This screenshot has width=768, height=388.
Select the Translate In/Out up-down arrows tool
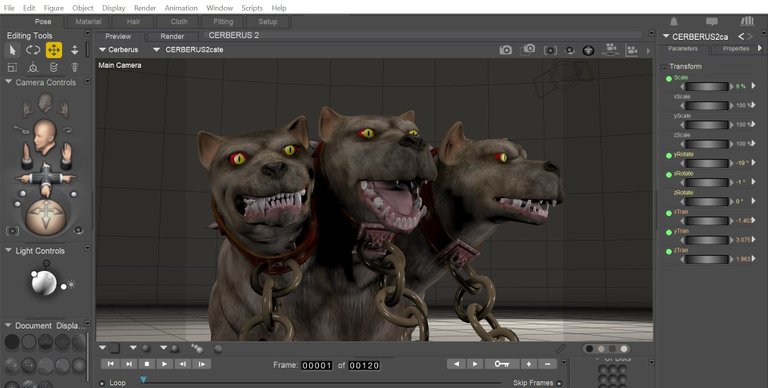click(74, 50)
